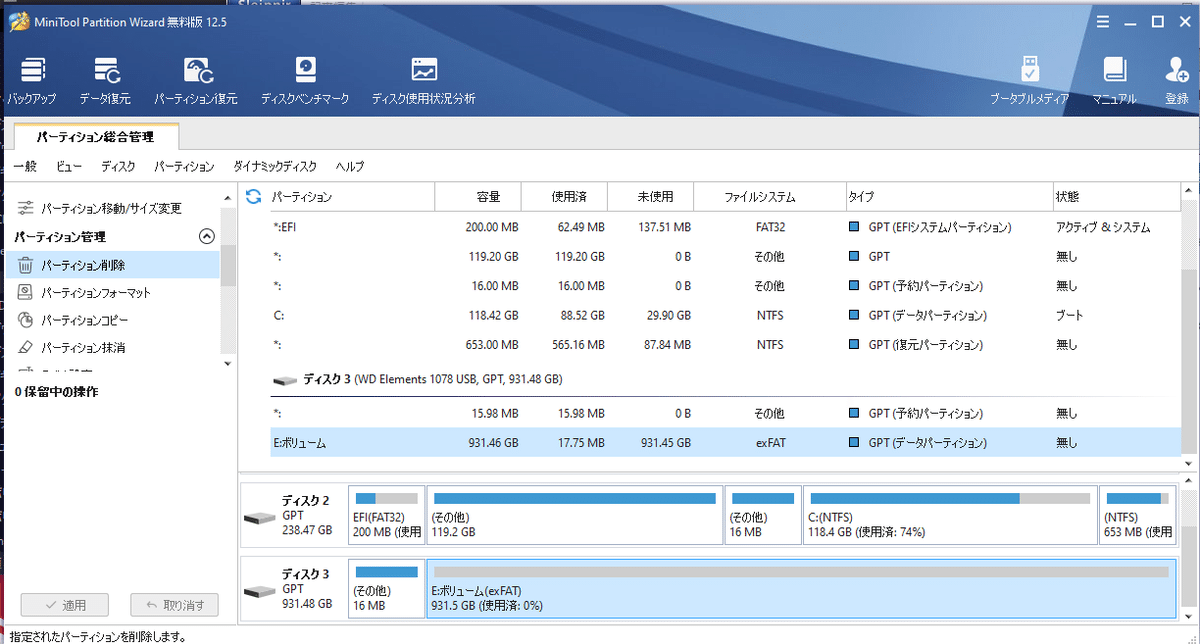The width and height of the screenshot is (1200, 644).
Task: Click the 登録 (Register) icon
Action: click(1177, 81)
